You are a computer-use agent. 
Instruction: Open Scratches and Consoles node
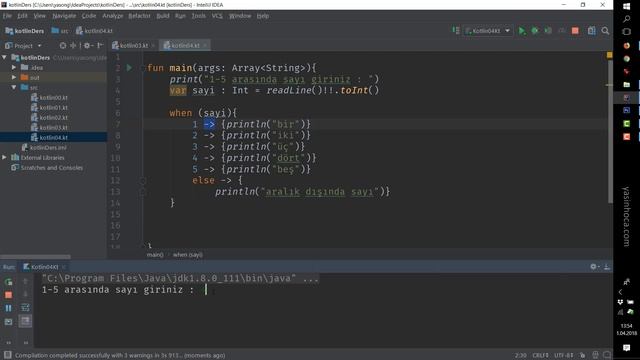[x=47, y=168]
